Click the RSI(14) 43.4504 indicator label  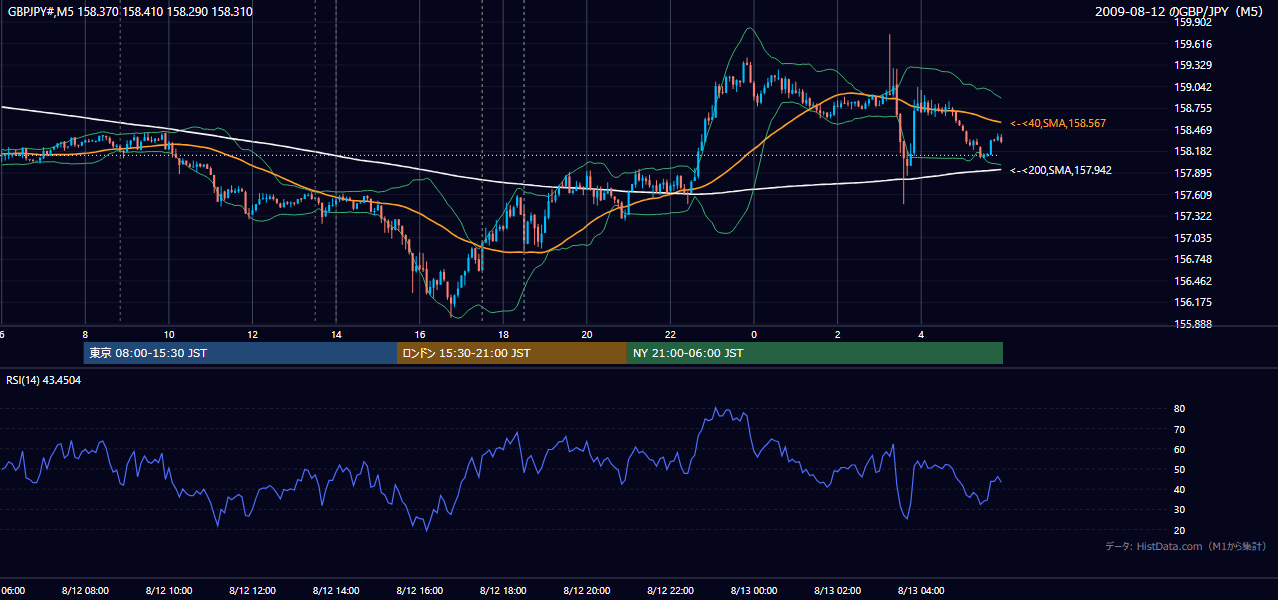pyautogui.click(x=44, y=380)
